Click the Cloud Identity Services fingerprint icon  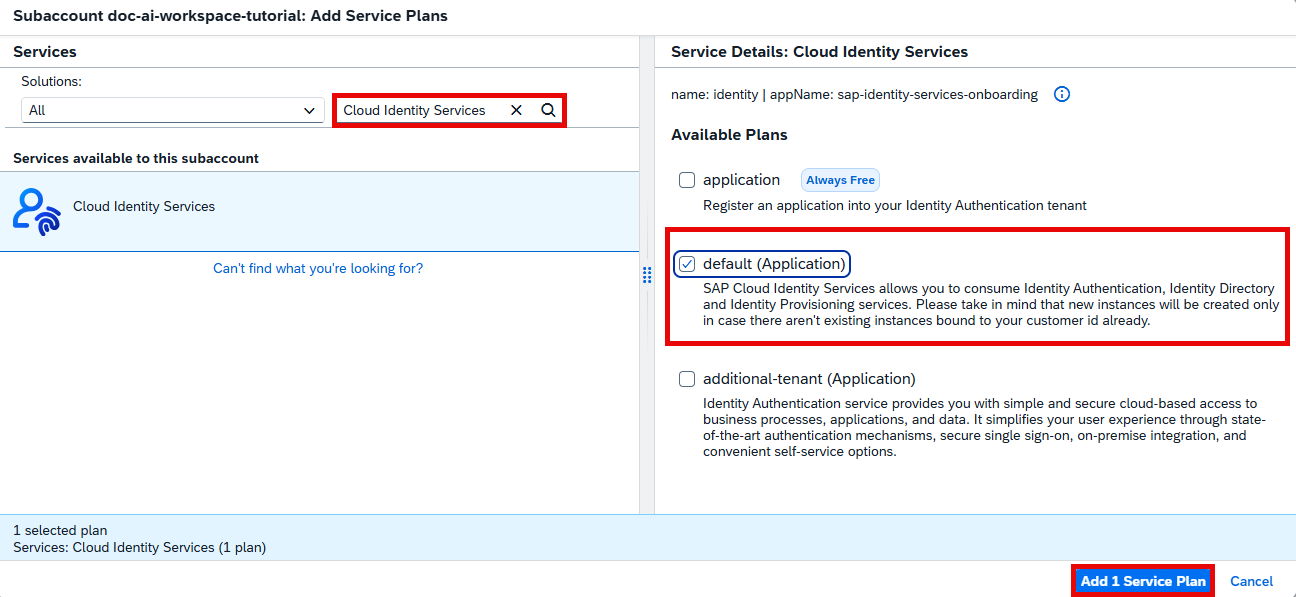click(37, 211)
